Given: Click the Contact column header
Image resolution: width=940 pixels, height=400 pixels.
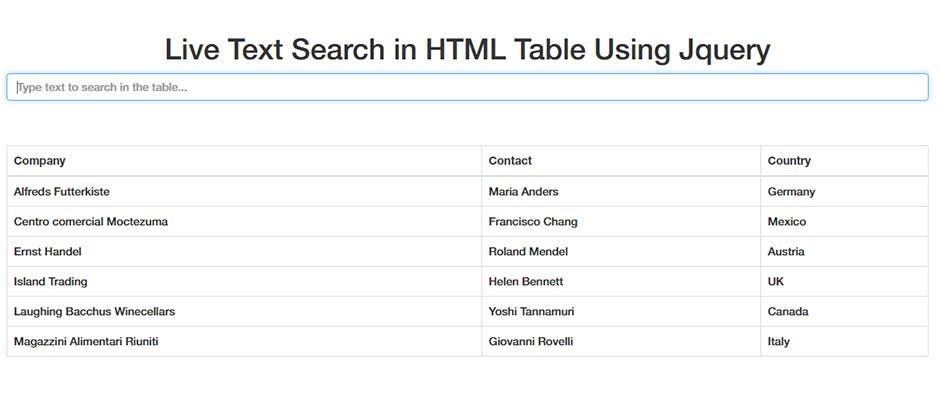Looking at the screenshot, I should click(510, 161).
